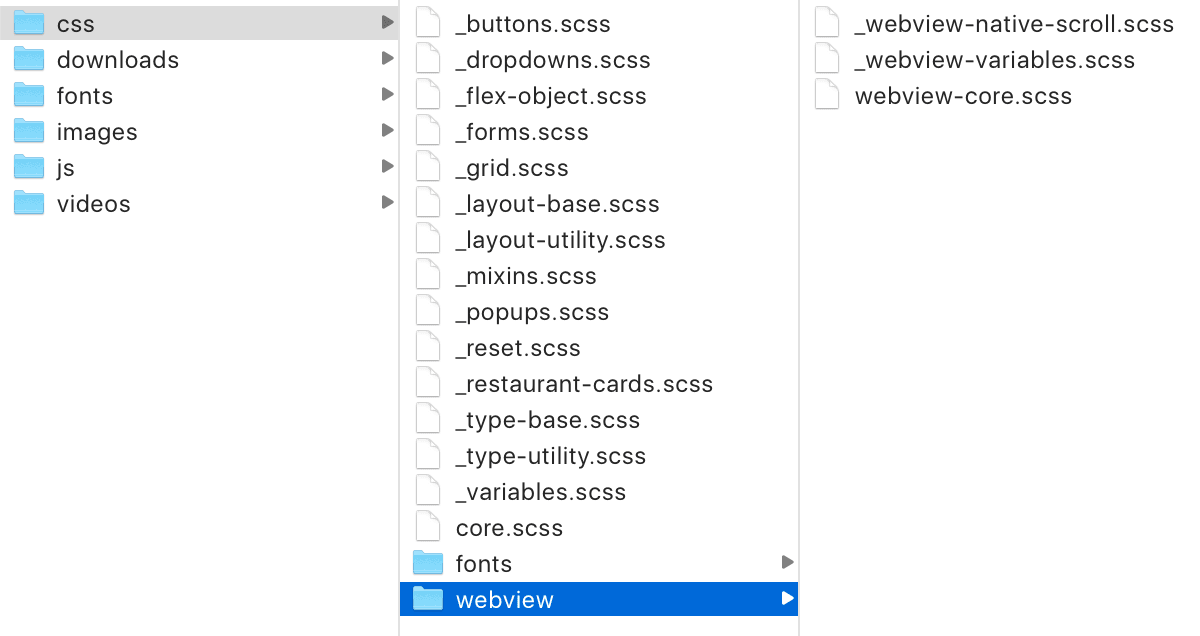This screenshot has height=636, width=1200.
Task: Expand the fonts subfolder arrow in css
Action: click(x=787, y=563)
